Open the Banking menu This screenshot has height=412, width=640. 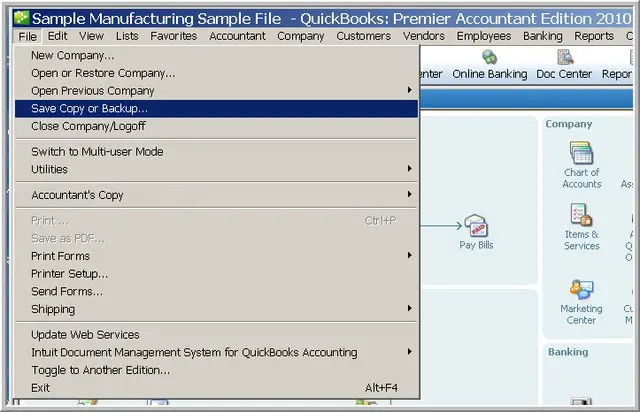pyautogui.click(x=542, y=36)
